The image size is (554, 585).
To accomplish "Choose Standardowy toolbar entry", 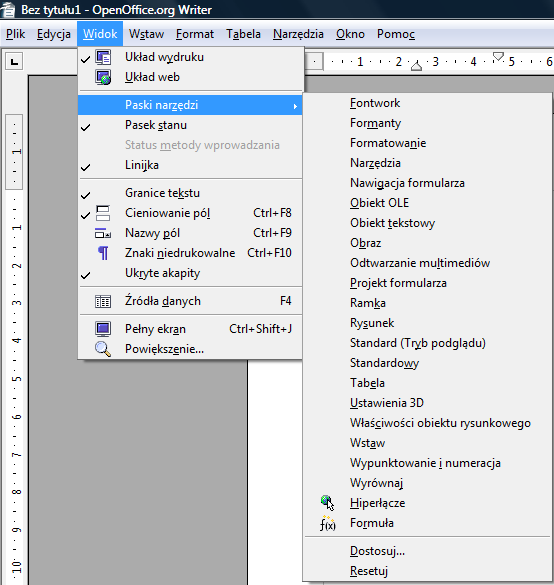I will pyautogui.click(x=384, y=363).
